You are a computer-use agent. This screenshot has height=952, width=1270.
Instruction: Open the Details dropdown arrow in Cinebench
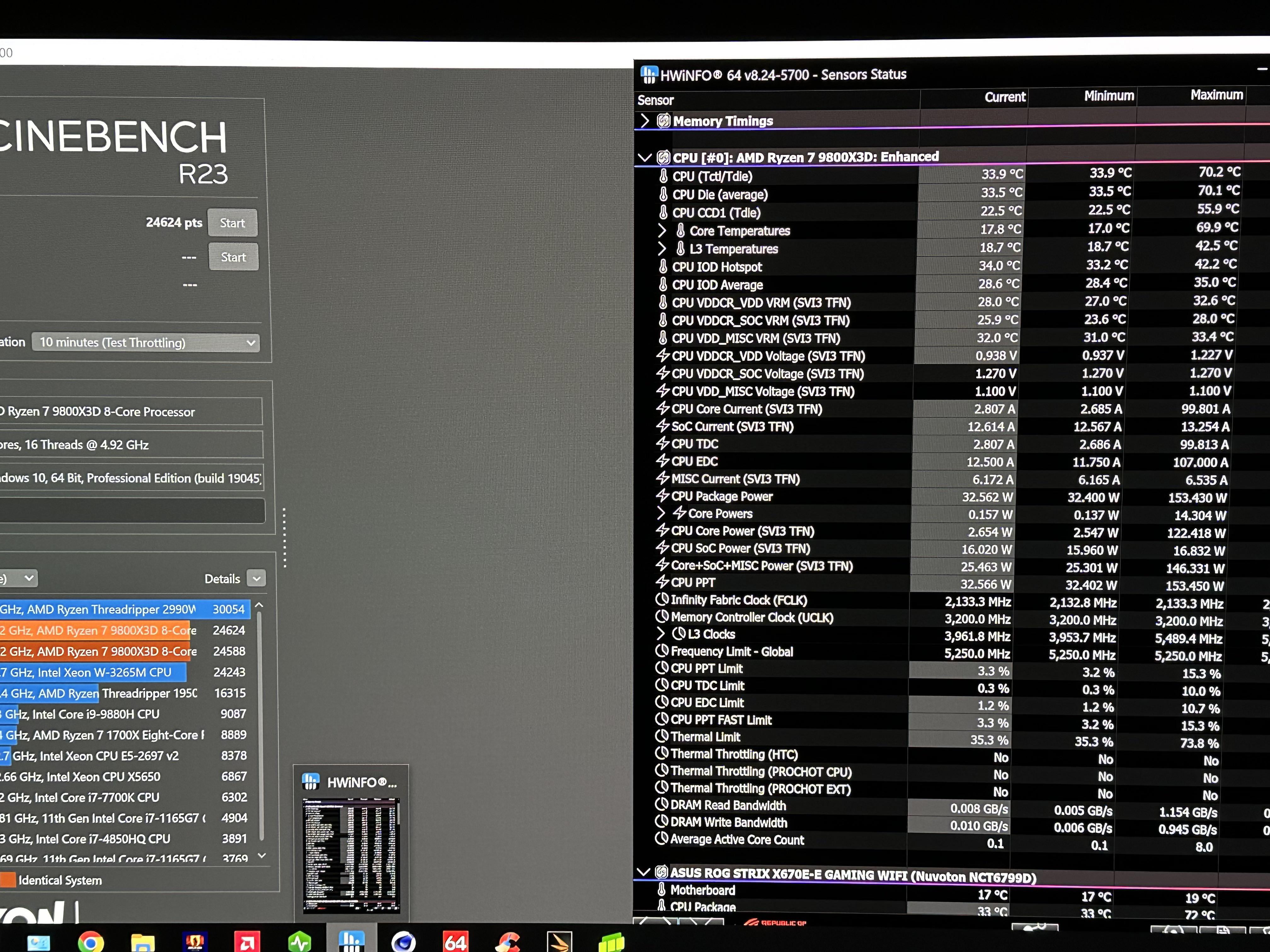[256, 578]
